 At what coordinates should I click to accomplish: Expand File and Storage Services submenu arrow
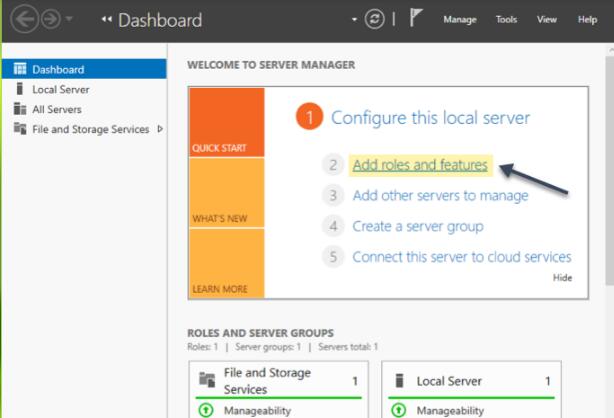[x=160, y=128]
